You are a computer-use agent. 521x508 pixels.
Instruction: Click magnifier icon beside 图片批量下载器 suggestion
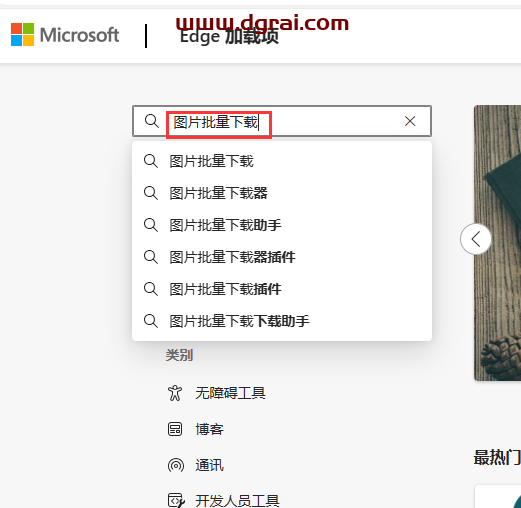(151, 193)
